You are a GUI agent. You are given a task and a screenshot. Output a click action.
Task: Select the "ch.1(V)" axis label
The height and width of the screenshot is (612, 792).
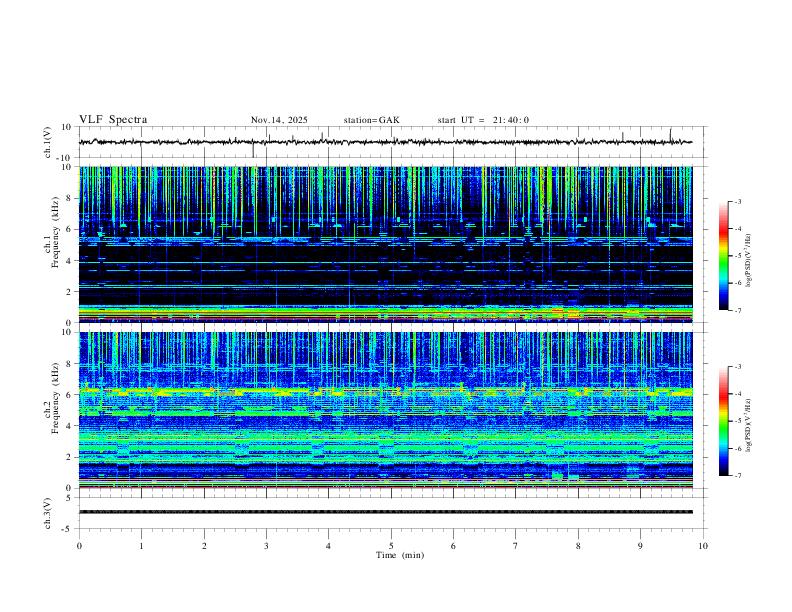(48, 142)
